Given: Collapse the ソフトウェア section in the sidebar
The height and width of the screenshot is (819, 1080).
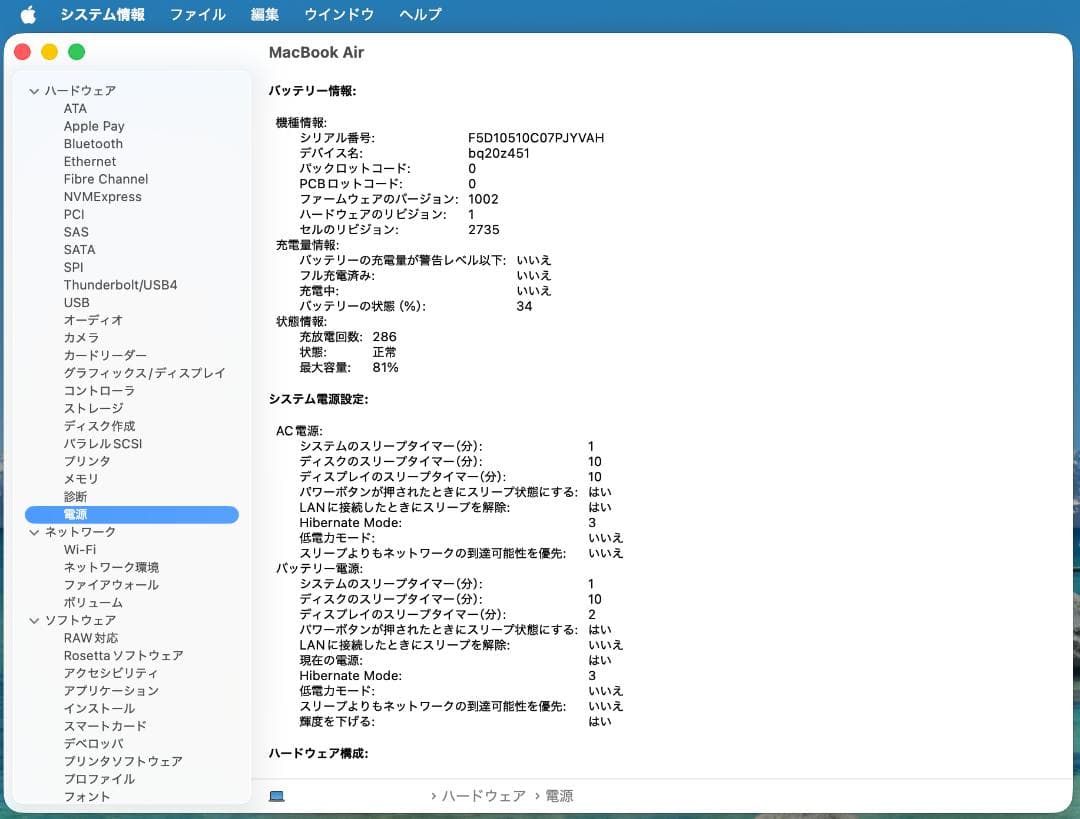Looking at the screenshot, I should coord(33,620).
